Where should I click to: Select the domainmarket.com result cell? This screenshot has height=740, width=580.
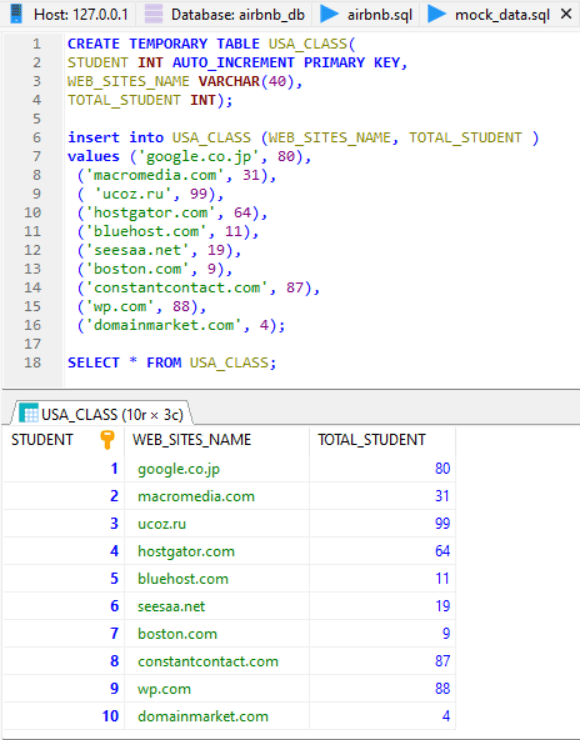217,716
